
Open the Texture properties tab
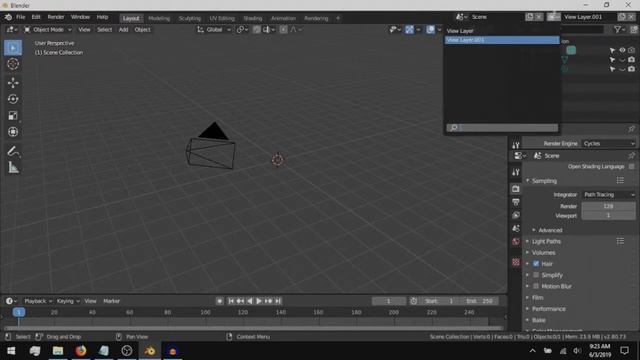pyautogui.click(x=516, y=262)
